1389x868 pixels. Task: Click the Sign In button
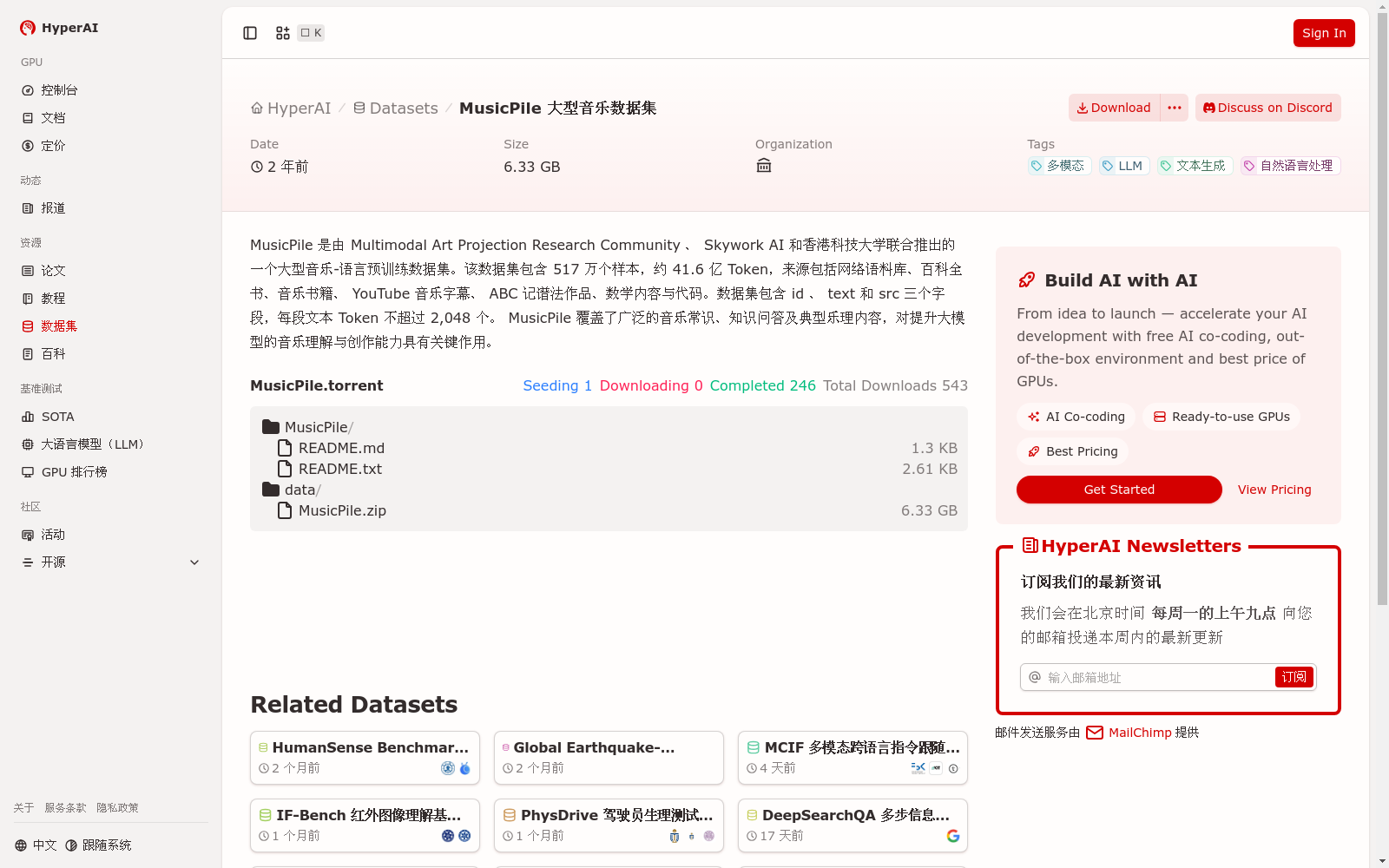[1324, 33]
